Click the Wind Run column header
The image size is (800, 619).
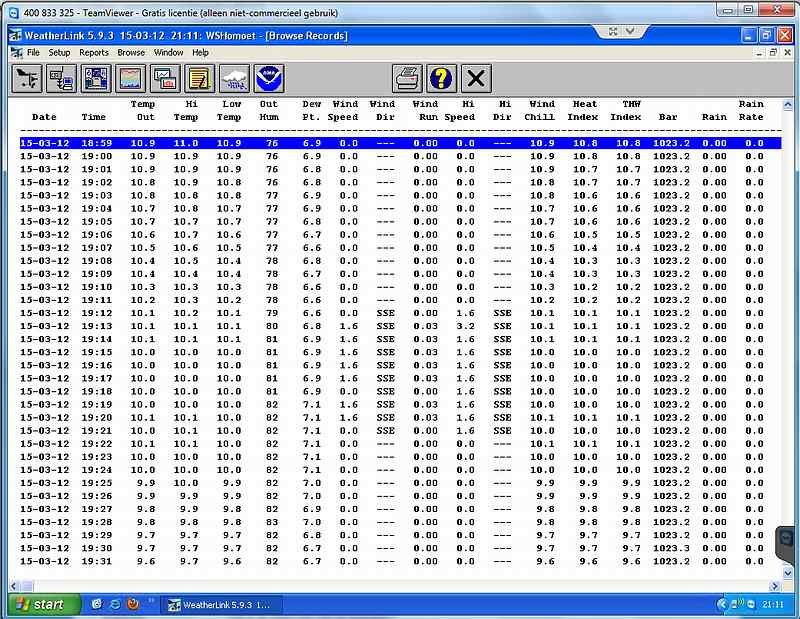[426, 111]
